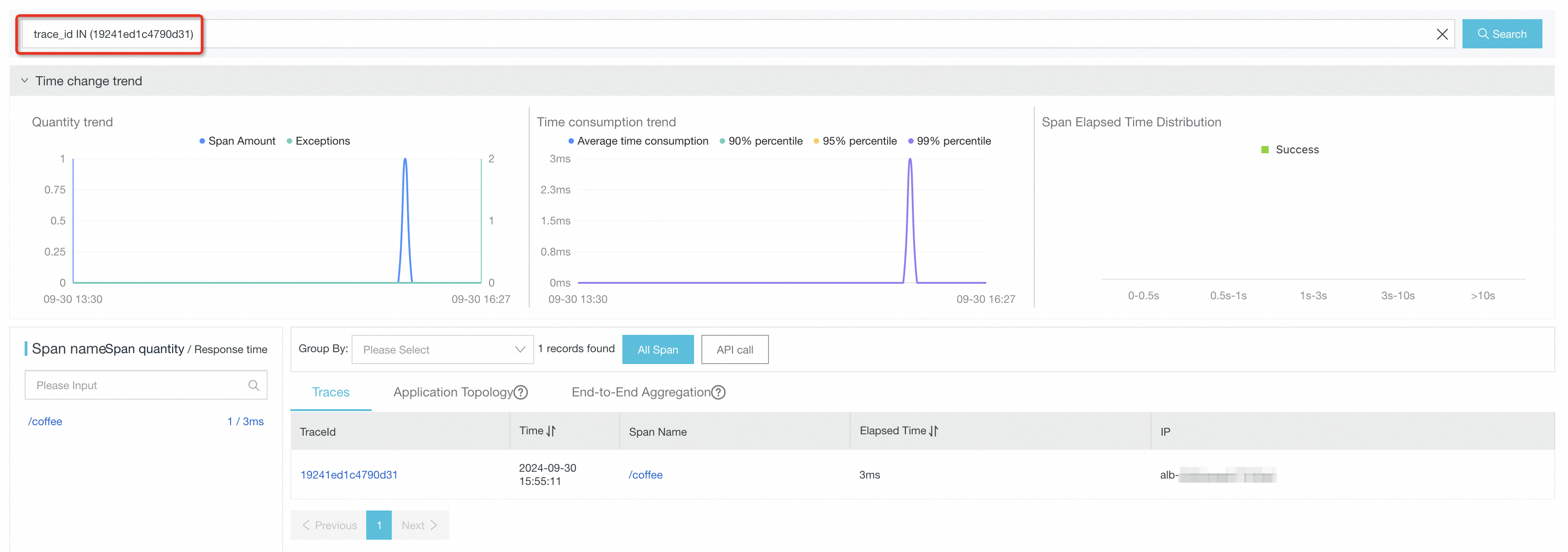1568x552 pixels.
Task: Click the Search button
Action: [x=1502, y=34]
